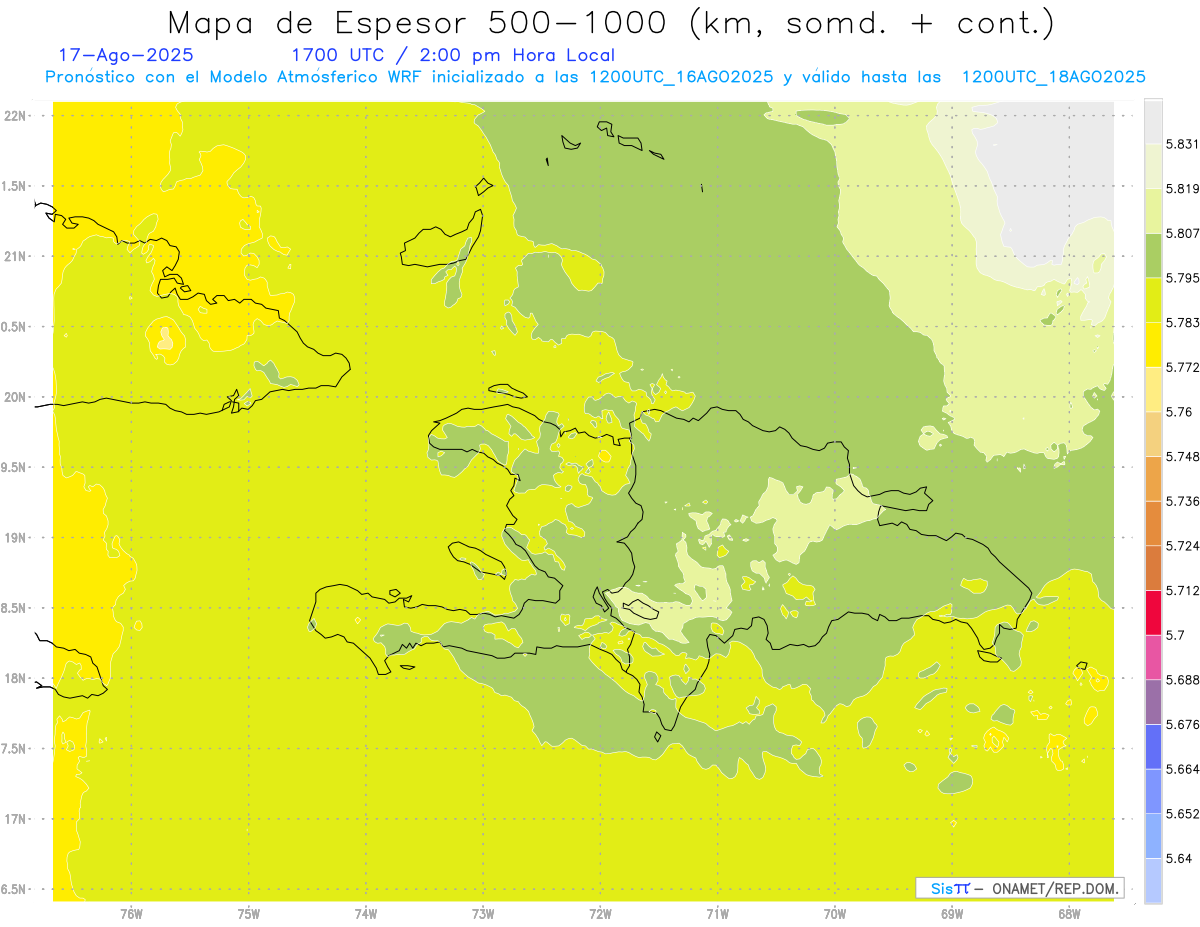This screenshot has width=1200, height=927.
Task: Click the legend value '5.64'
Action: [x=1179, y=858]
